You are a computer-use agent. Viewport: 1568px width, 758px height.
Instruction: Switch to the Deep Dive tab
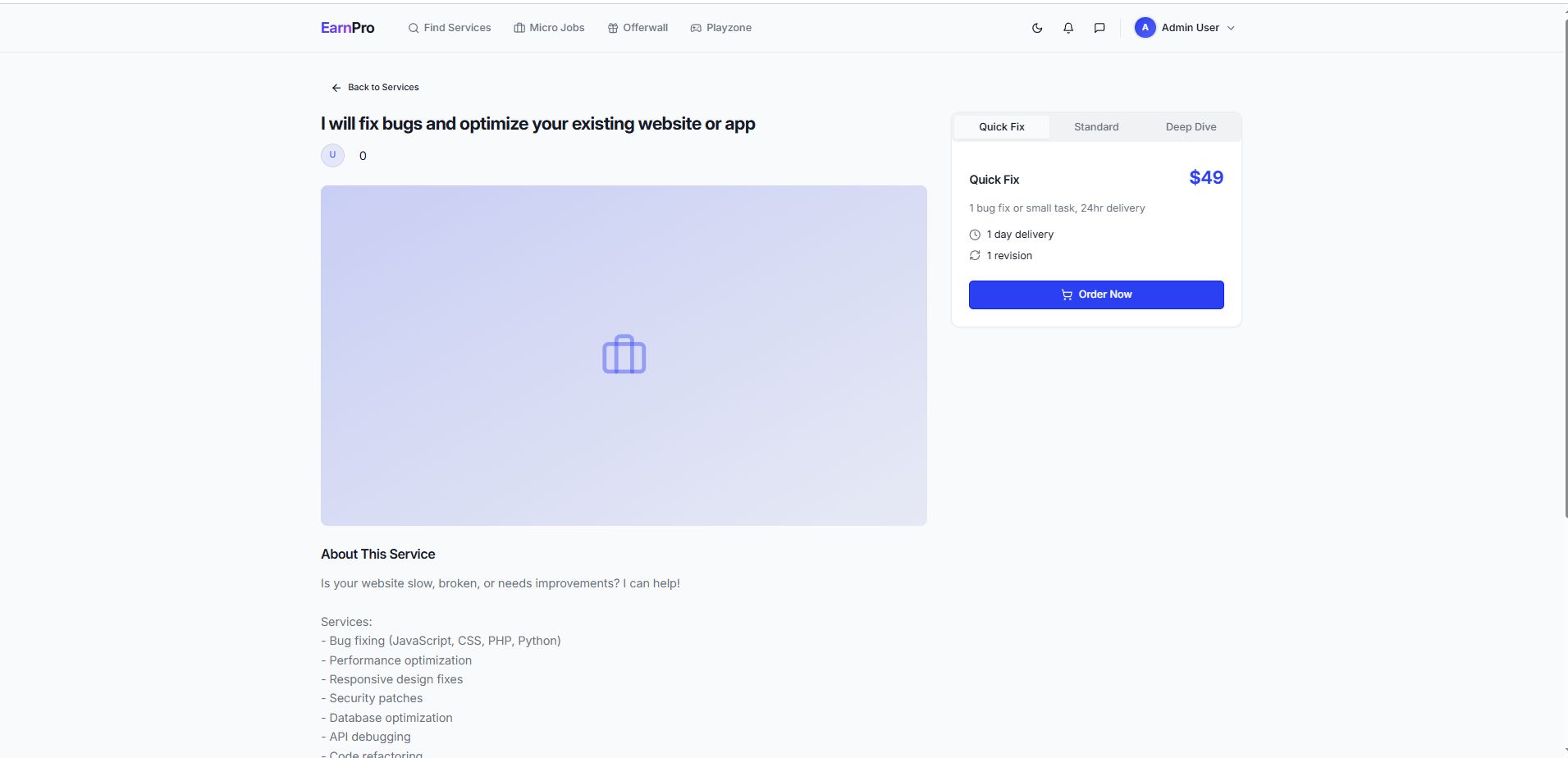pos(1191,127)
